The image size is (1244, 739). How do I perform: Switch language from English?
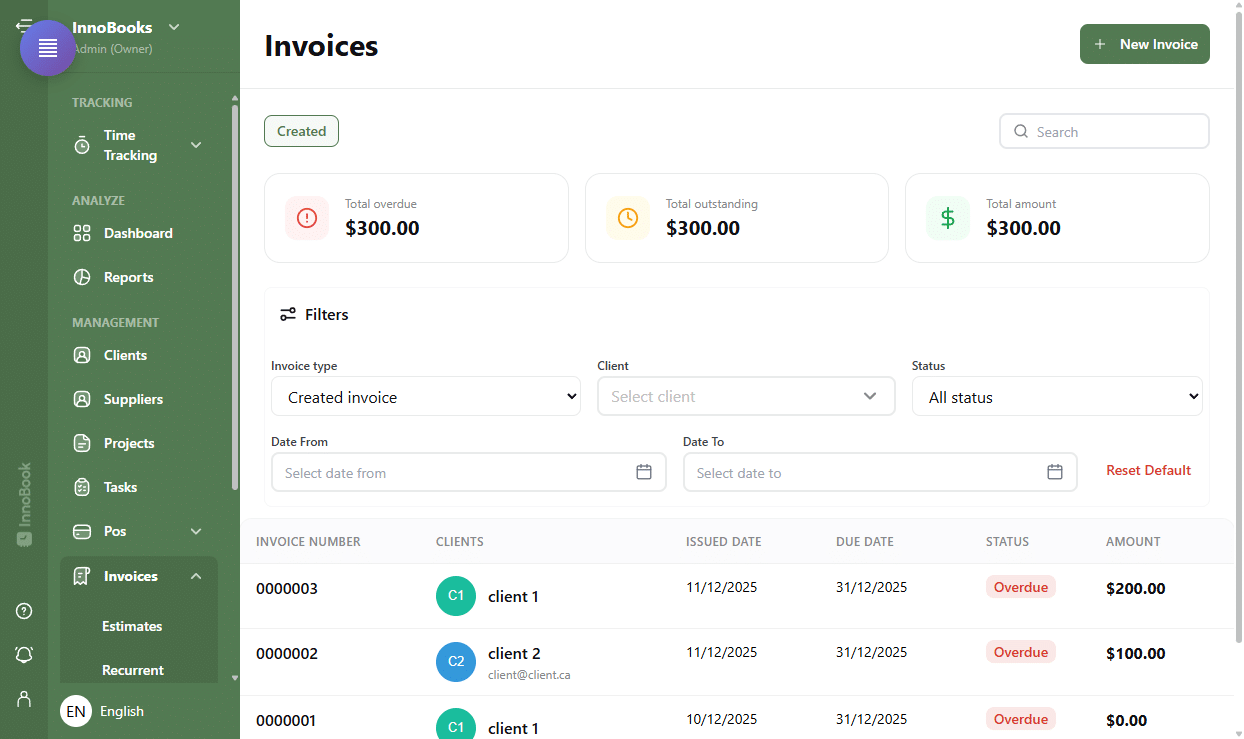click(x=122, y=711)
